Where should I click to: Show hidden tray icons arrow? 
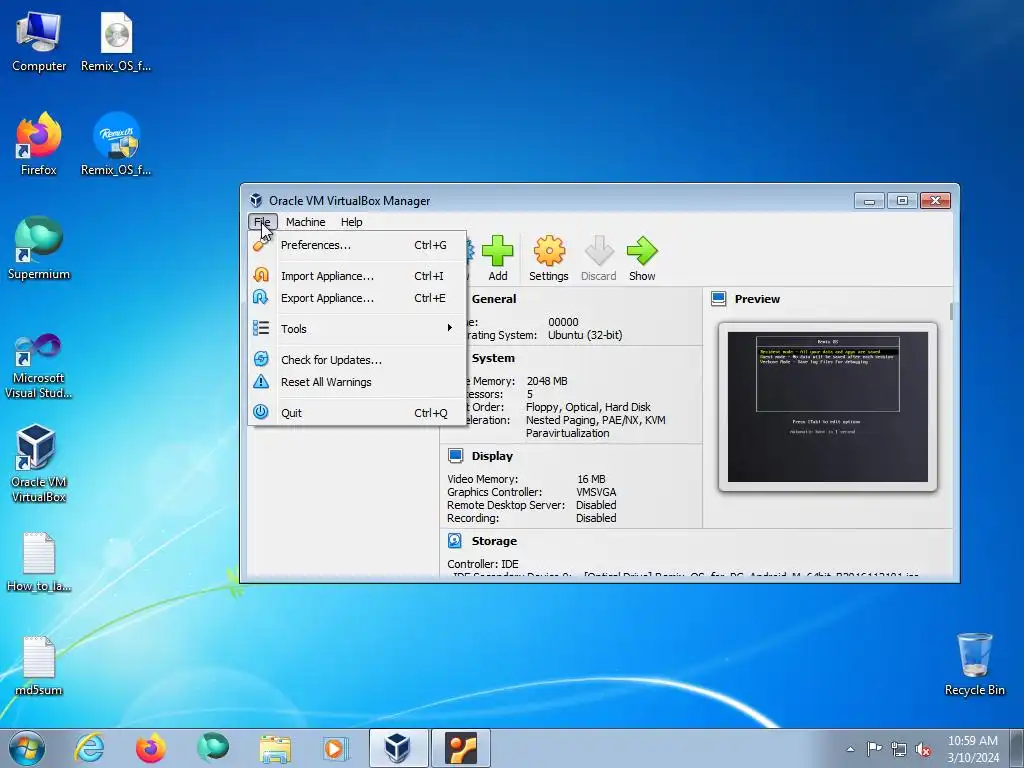point(850,749)
